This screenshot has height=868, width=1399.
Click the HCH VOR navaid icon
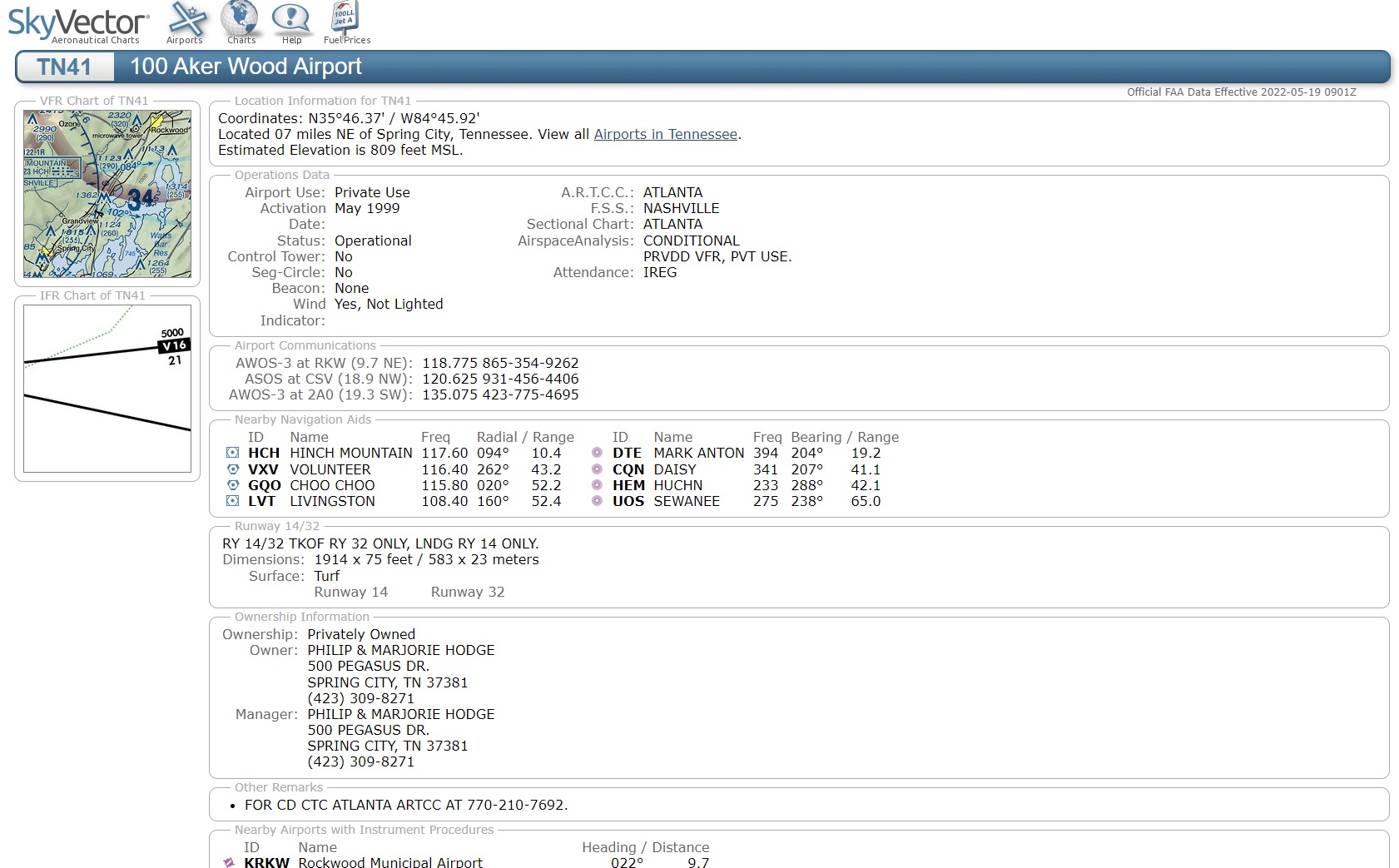click(x=233, y=453)
